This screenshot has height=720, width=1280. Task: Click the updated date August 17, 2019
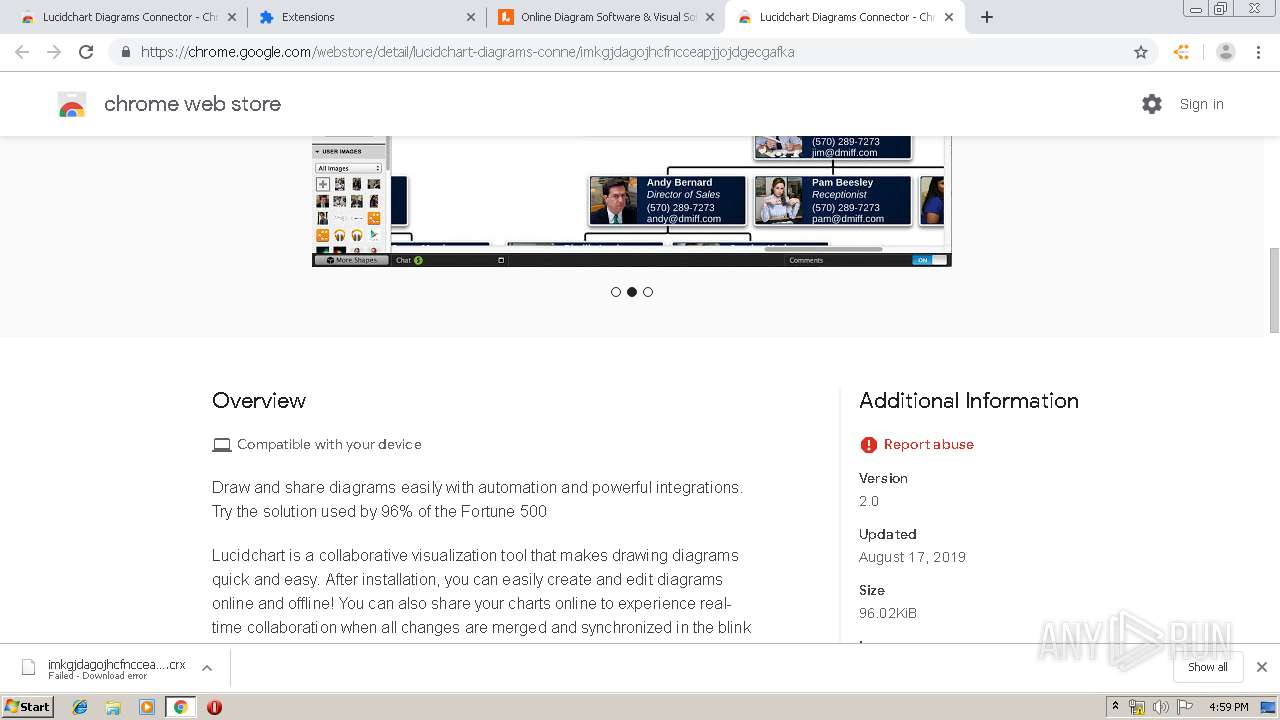tap(912, 557)
